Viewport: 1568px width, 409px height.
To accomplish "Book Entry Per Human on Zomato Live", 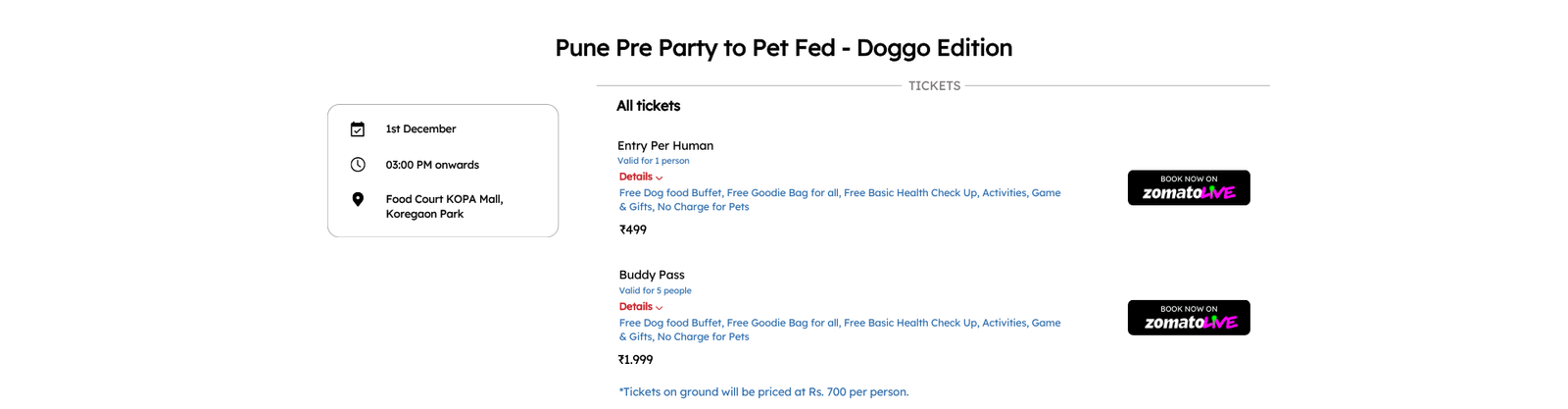I will coord(1189,187).
